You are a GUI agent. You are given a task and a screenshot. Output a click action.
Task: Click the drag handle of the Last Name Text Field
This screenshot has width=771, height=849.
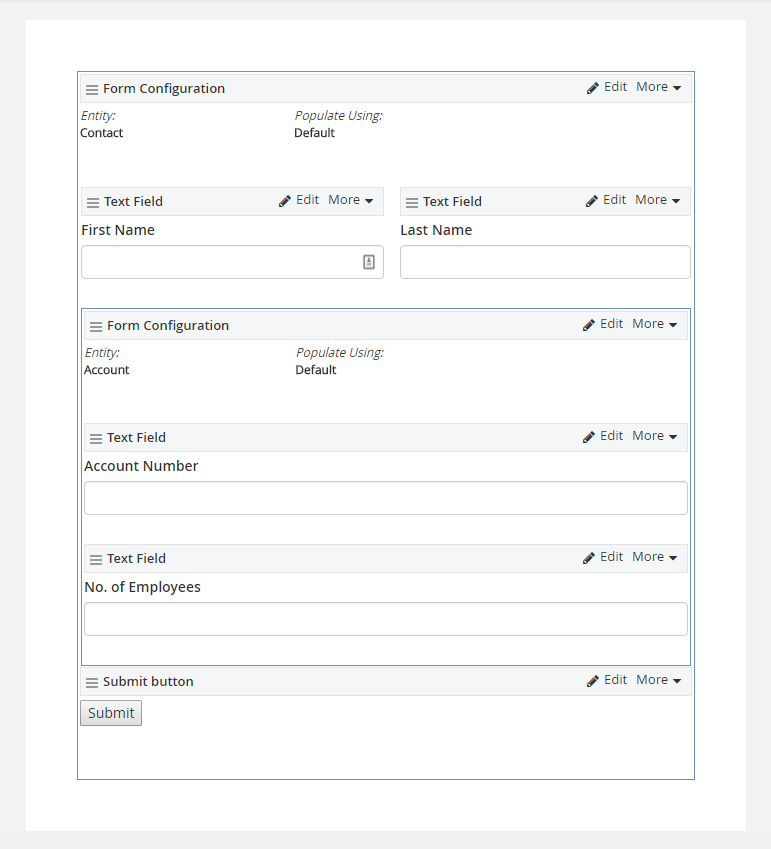[412, 203]
